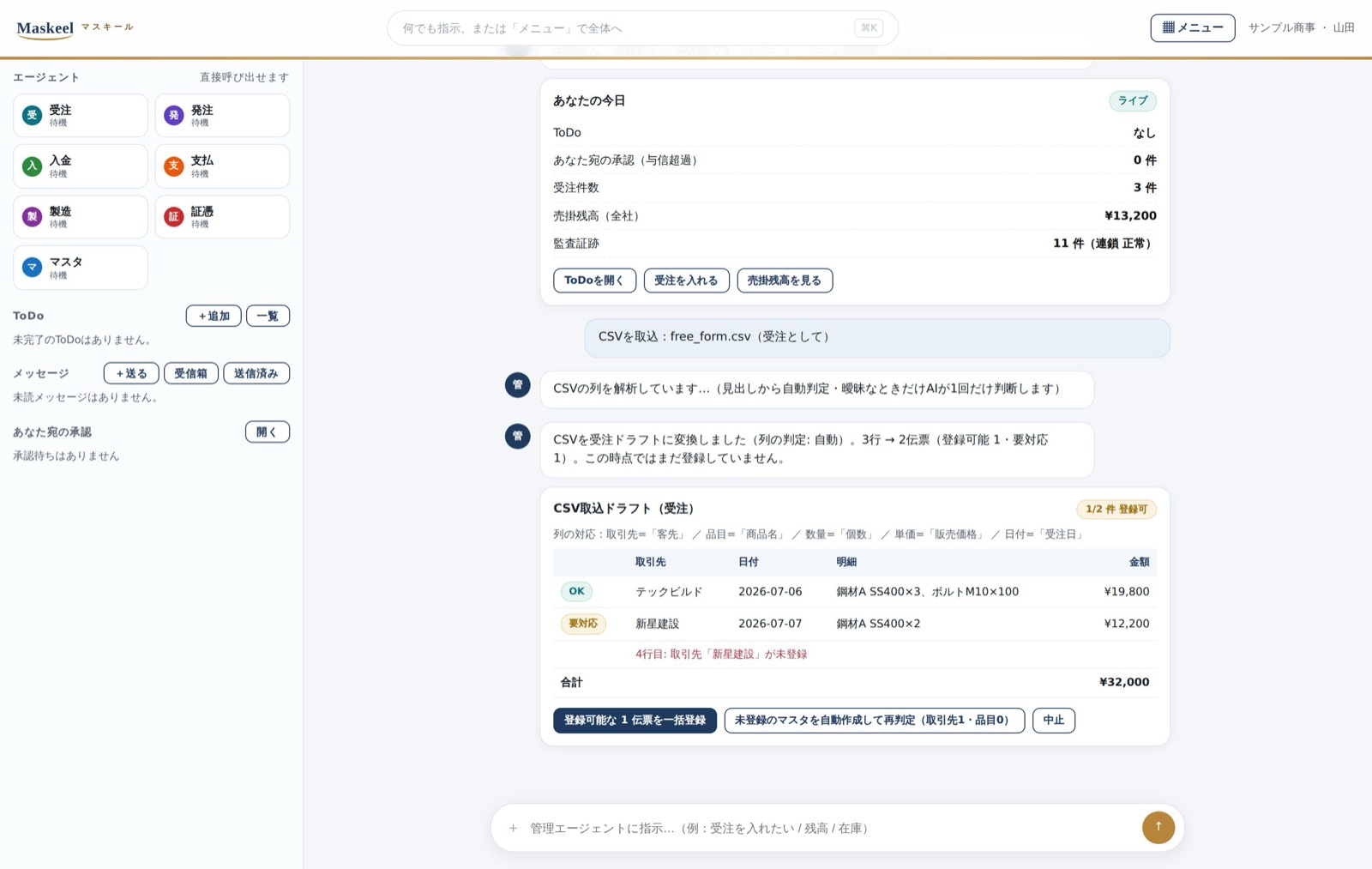1372x869 pixels.
Task: Click the 要対応 badge for 新星建設
Action: [x=583, y=624]
